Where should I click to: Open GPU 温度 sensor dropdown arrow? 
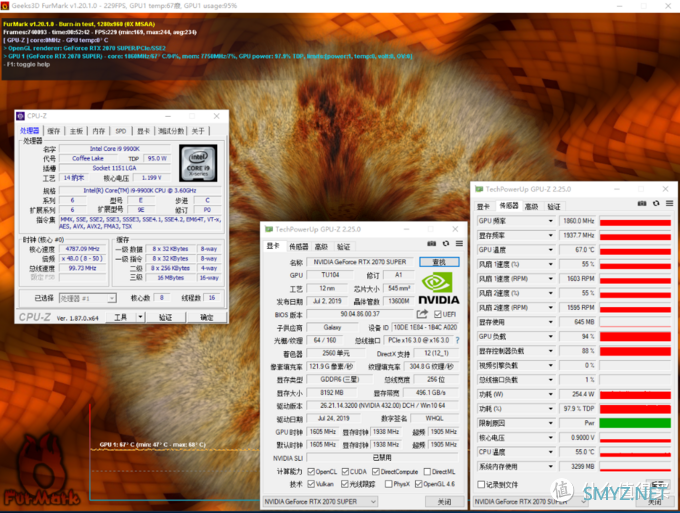(550, 250)
